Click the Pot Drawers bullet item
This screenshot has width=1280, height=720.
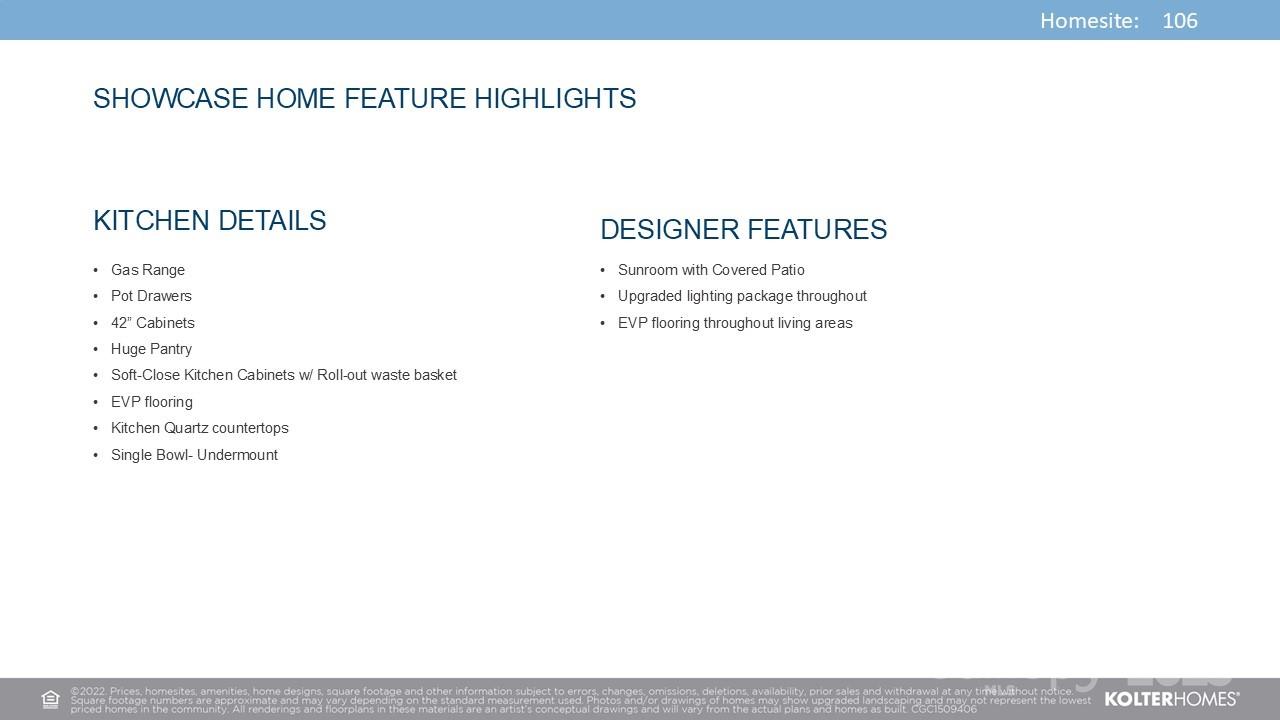(x=151, y=296)
